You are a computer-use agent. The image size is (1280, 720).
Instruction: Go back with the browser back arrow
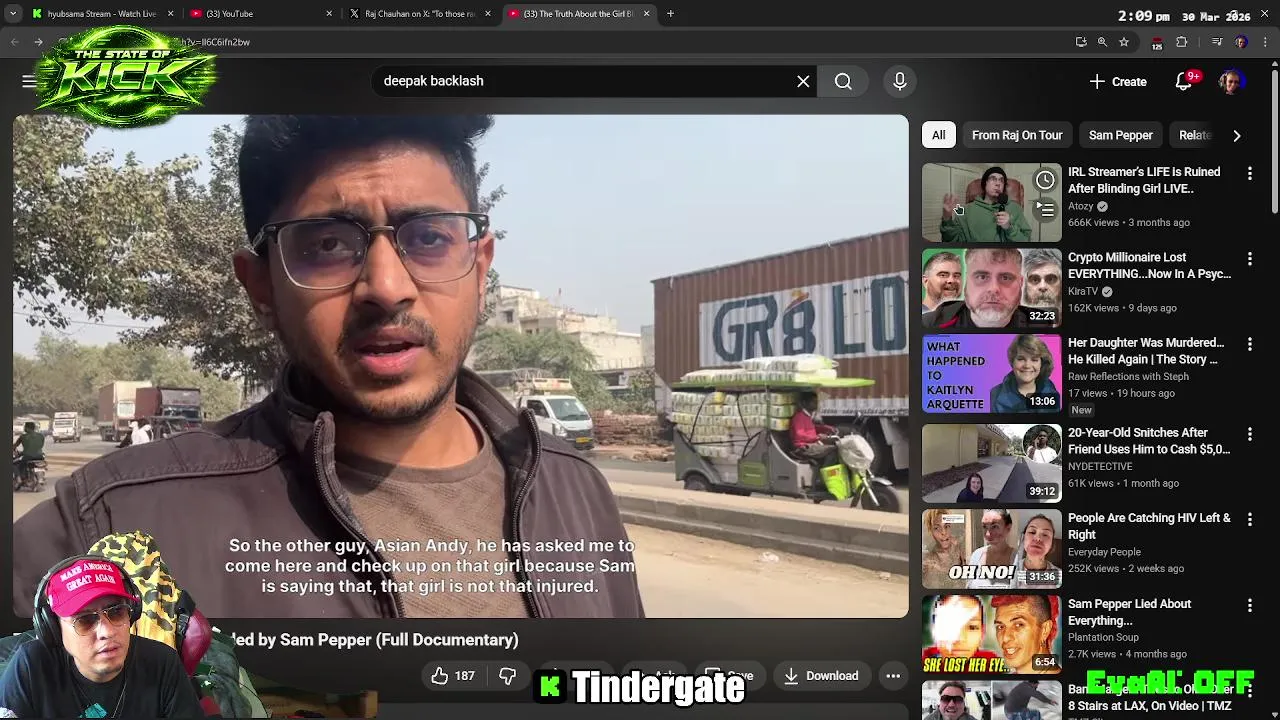coord(15,42)
